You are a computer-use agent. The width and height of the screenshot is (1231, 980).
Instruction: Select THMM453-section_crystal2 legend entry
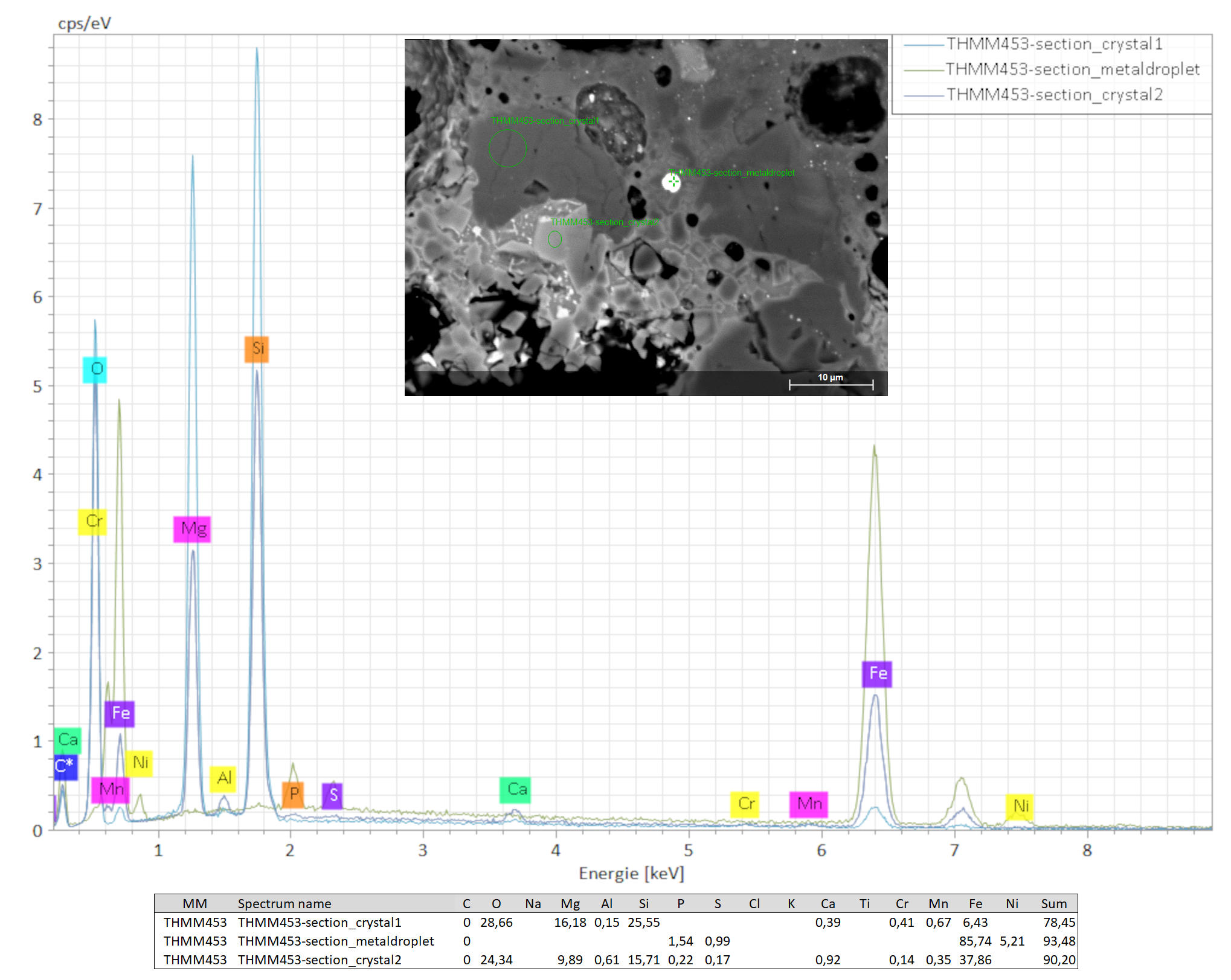1053,95
